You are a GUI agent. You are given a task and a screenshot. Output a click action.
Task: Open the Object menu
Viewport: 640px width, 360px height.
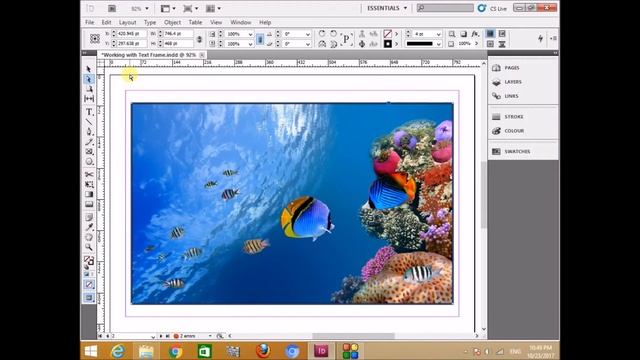172,22
